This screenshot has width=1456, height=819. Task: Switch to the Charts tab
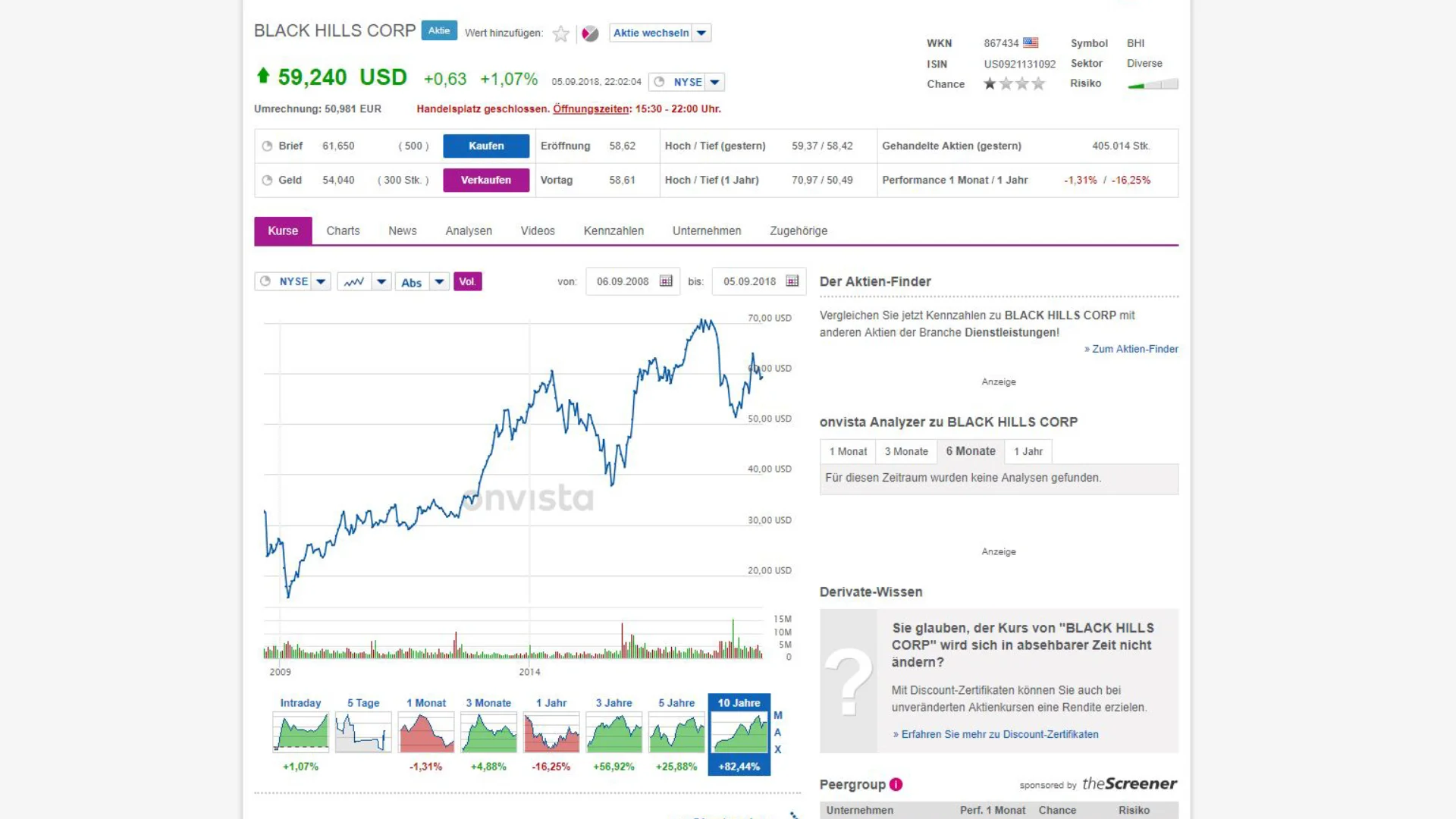point(343,231)
